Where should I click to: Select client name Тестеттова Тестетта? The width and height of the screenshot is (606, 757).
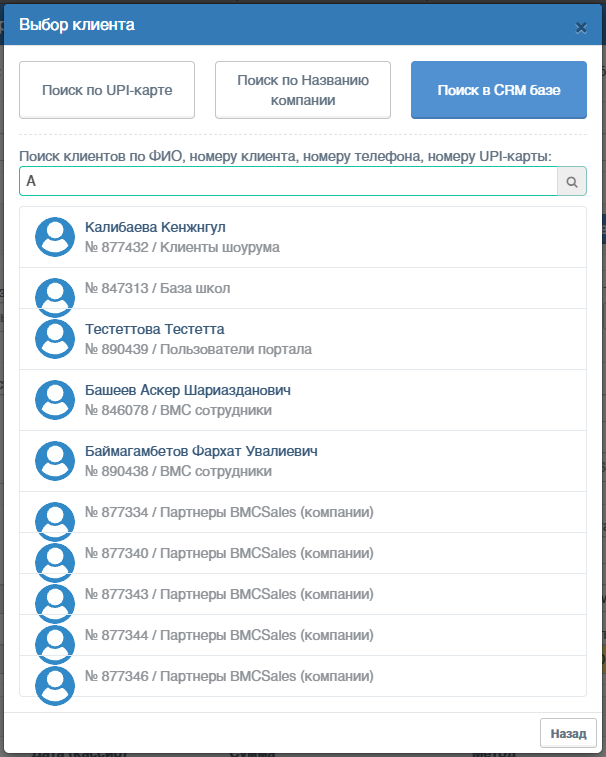(155, 329)
